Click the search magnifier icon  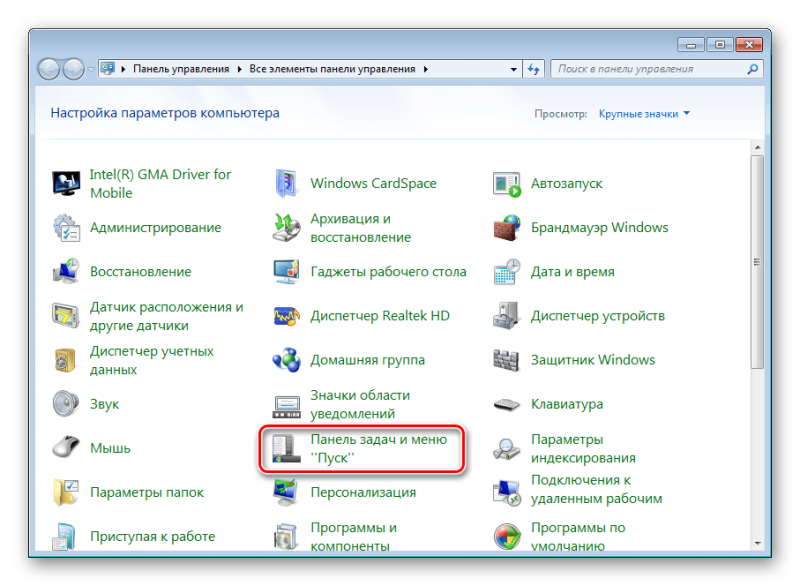coord(753,69)
